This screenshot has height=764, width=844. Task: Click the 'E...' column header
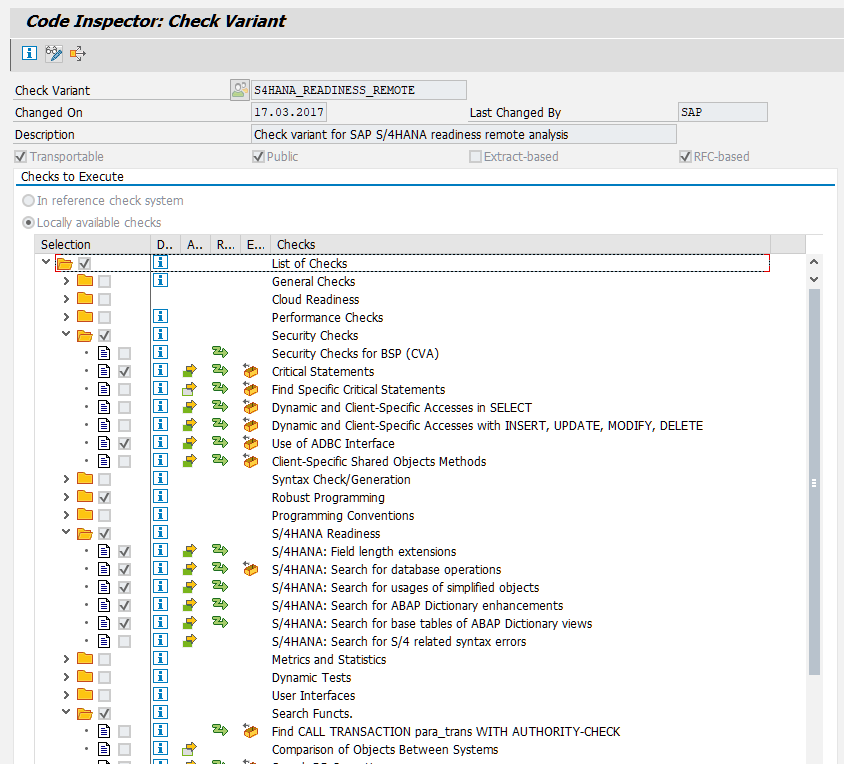pos(256,244)
